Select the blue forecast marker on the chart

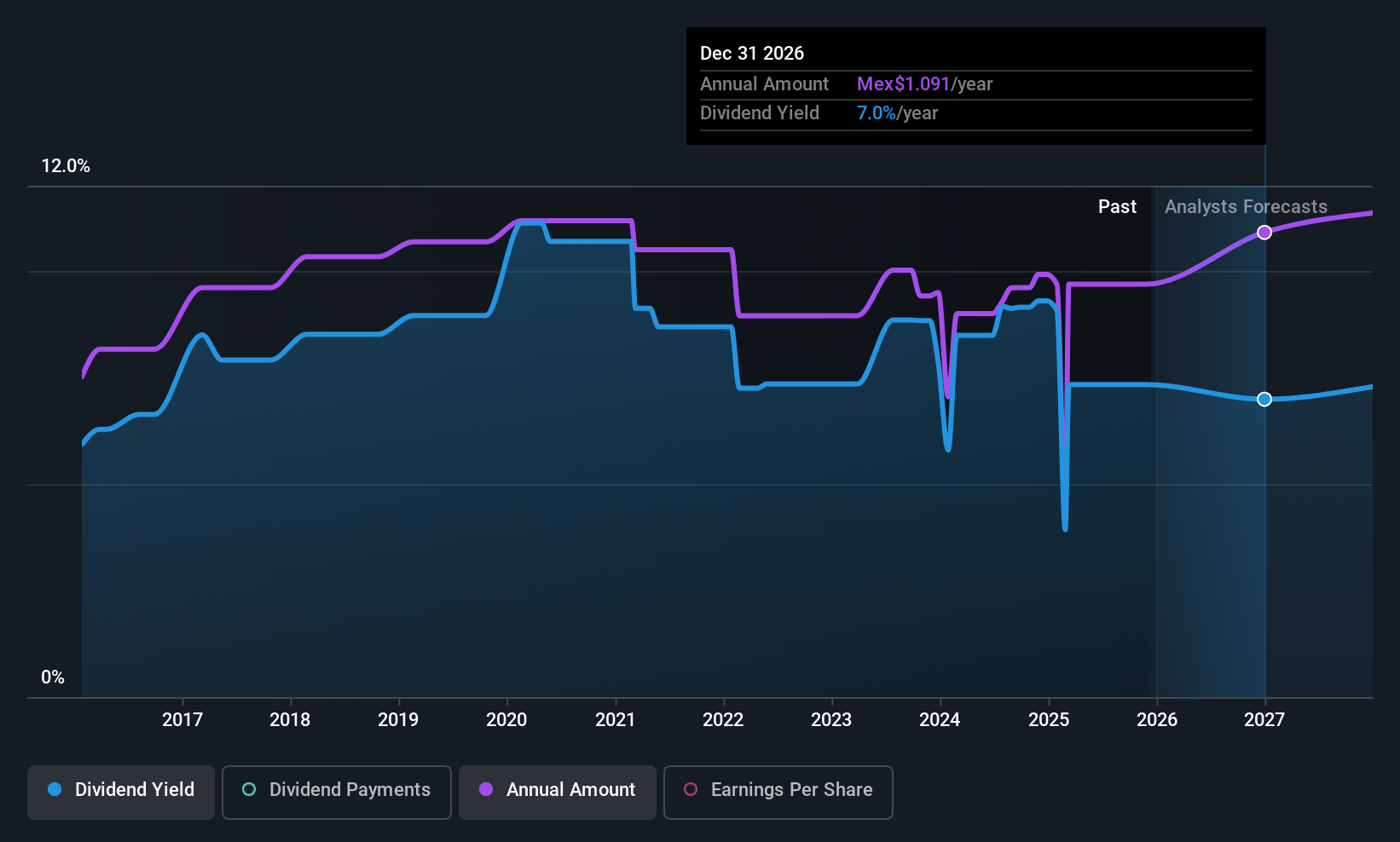1264,399
